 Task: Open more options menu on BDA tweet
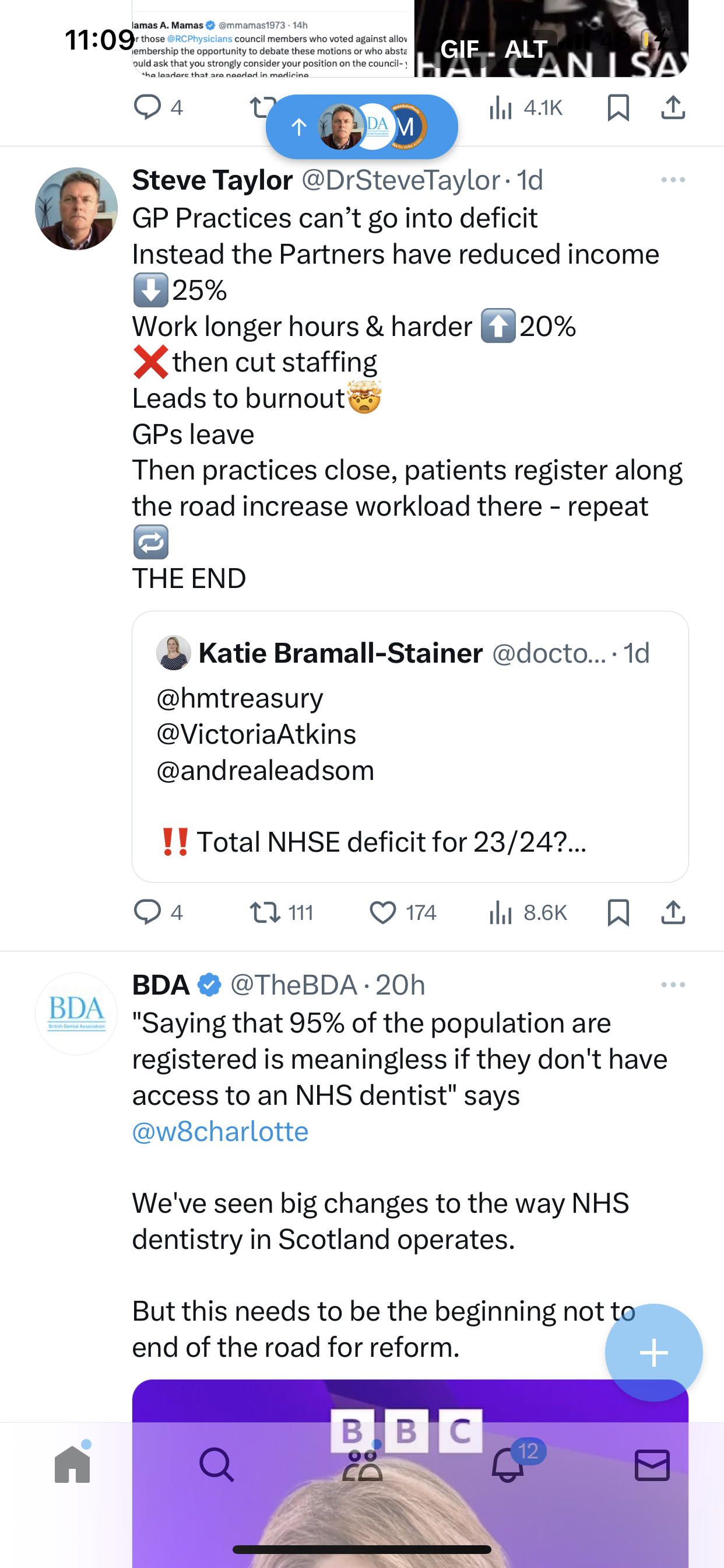pyautogui.click(x=673, y=984)
